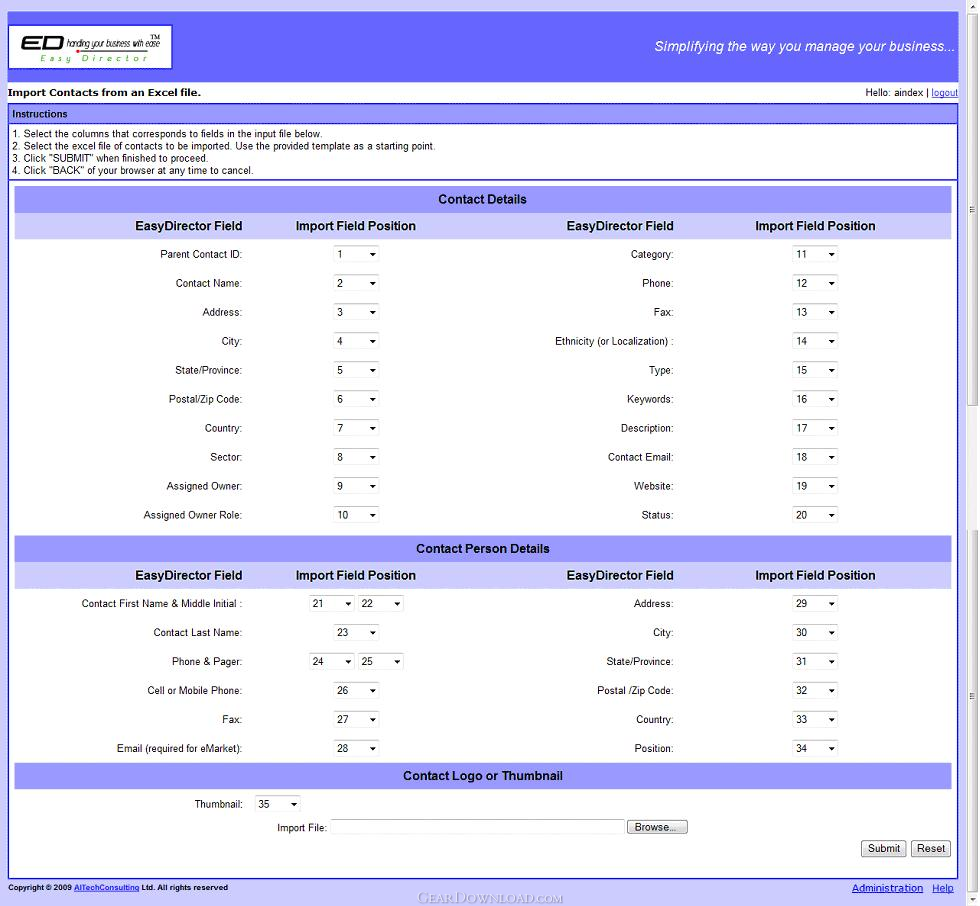Open the Help link in footer

pyautogui.click(x=942, y=888)
